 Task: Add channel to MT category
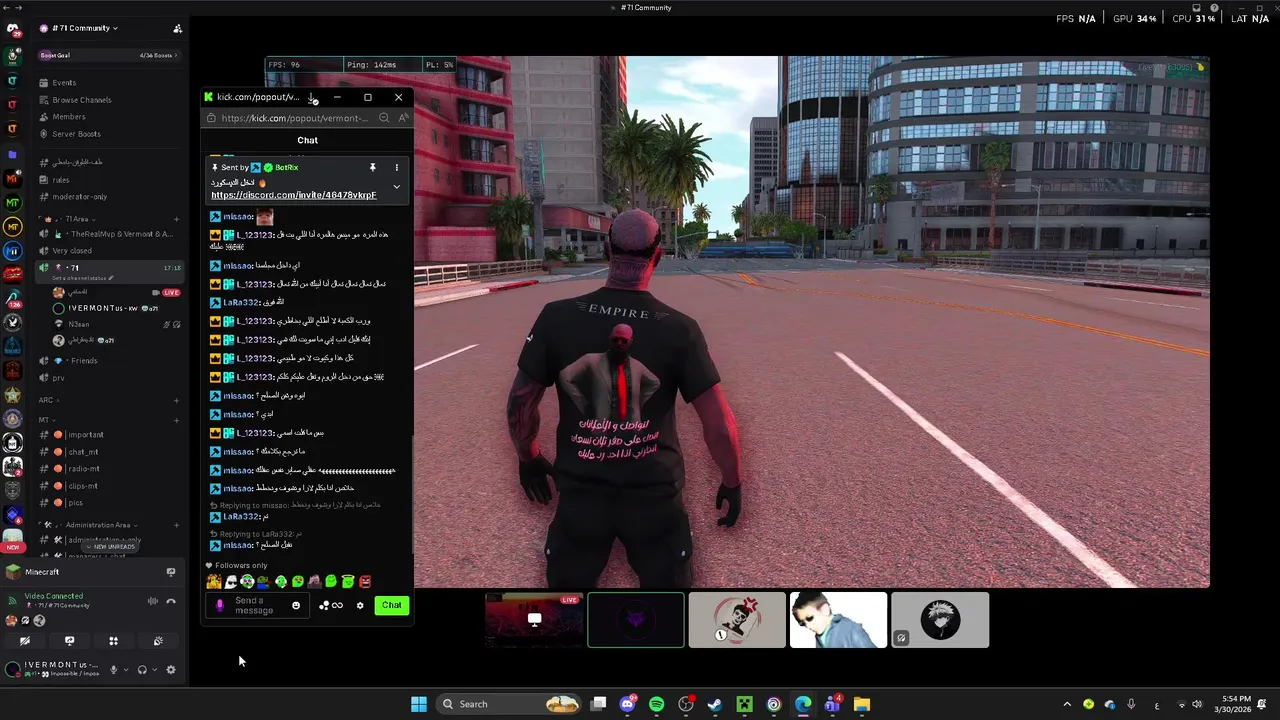tap(176, 420)
